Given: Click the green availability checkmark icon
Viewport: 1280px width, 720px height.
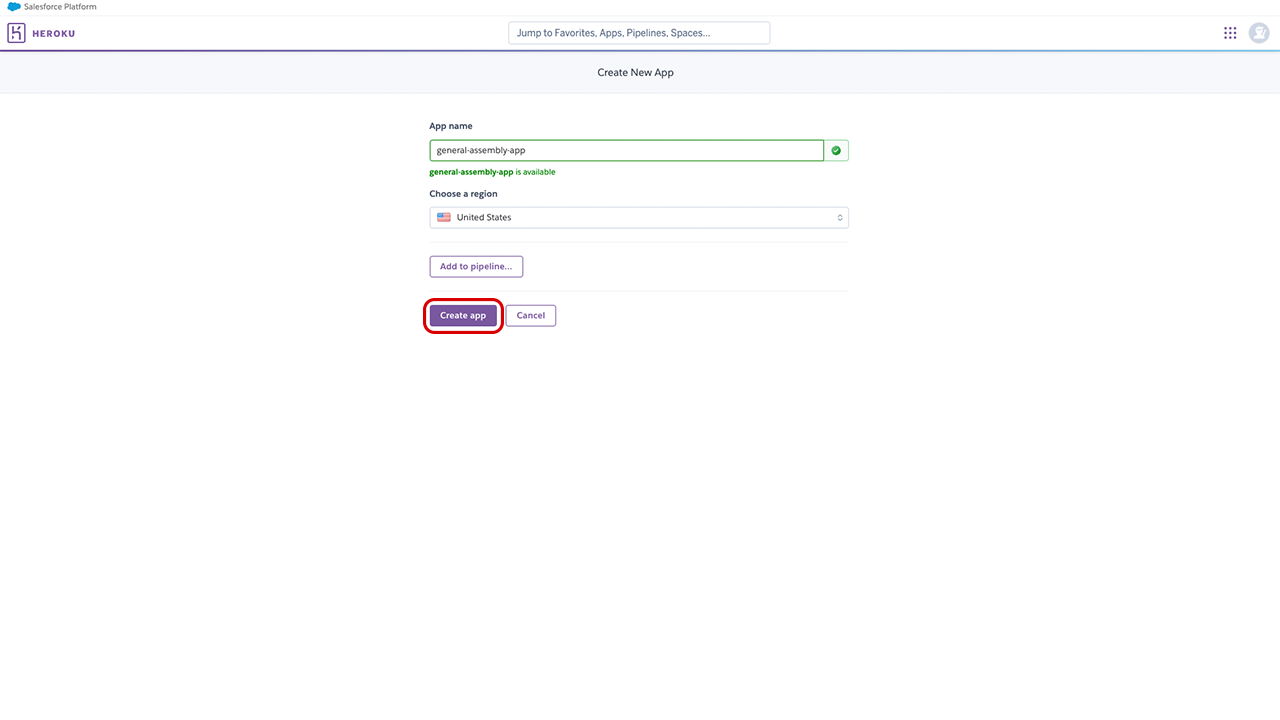Looking at the screenshot, I should click(x=836, y=151).
